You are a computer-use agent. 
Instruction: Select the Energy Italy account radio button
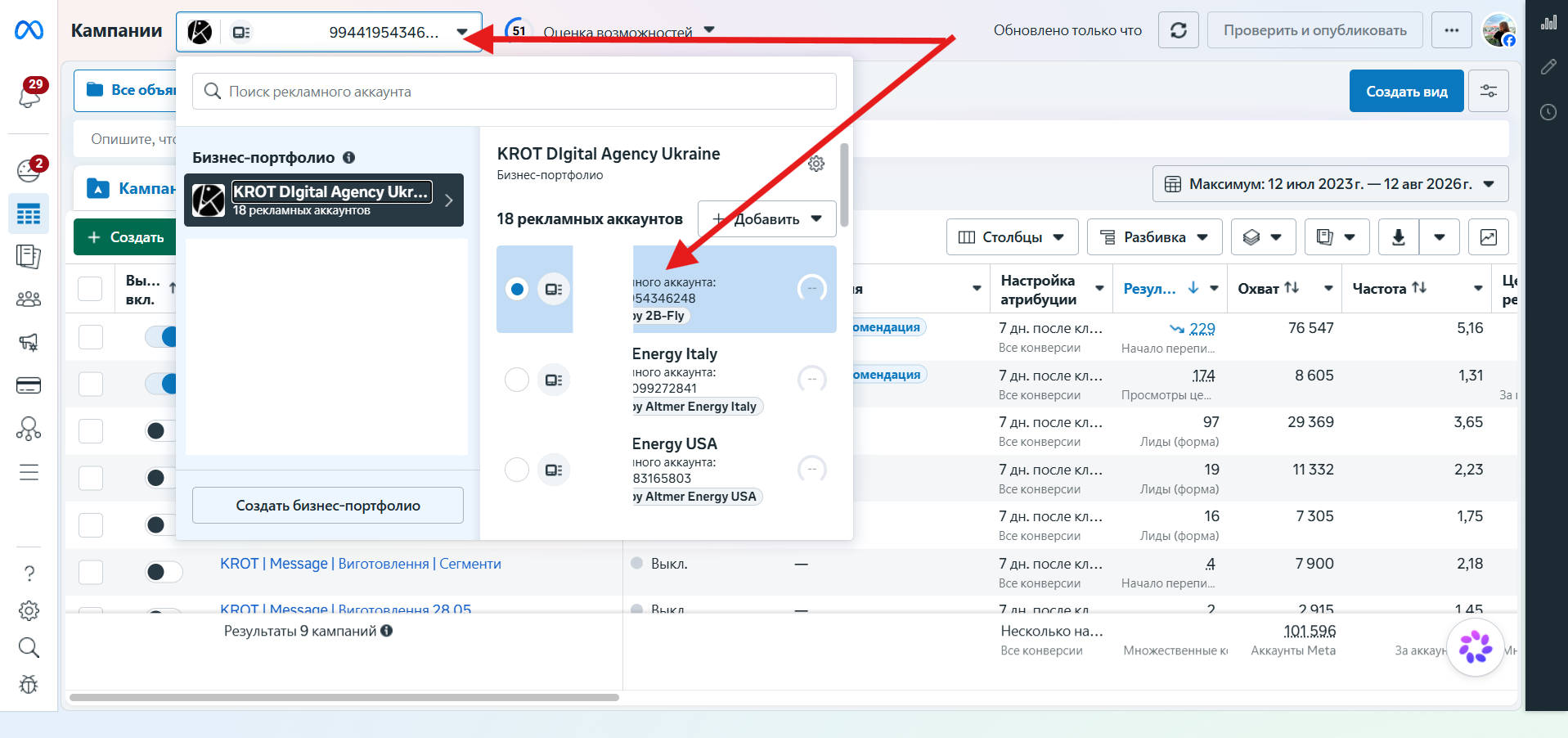click(517, 380)
